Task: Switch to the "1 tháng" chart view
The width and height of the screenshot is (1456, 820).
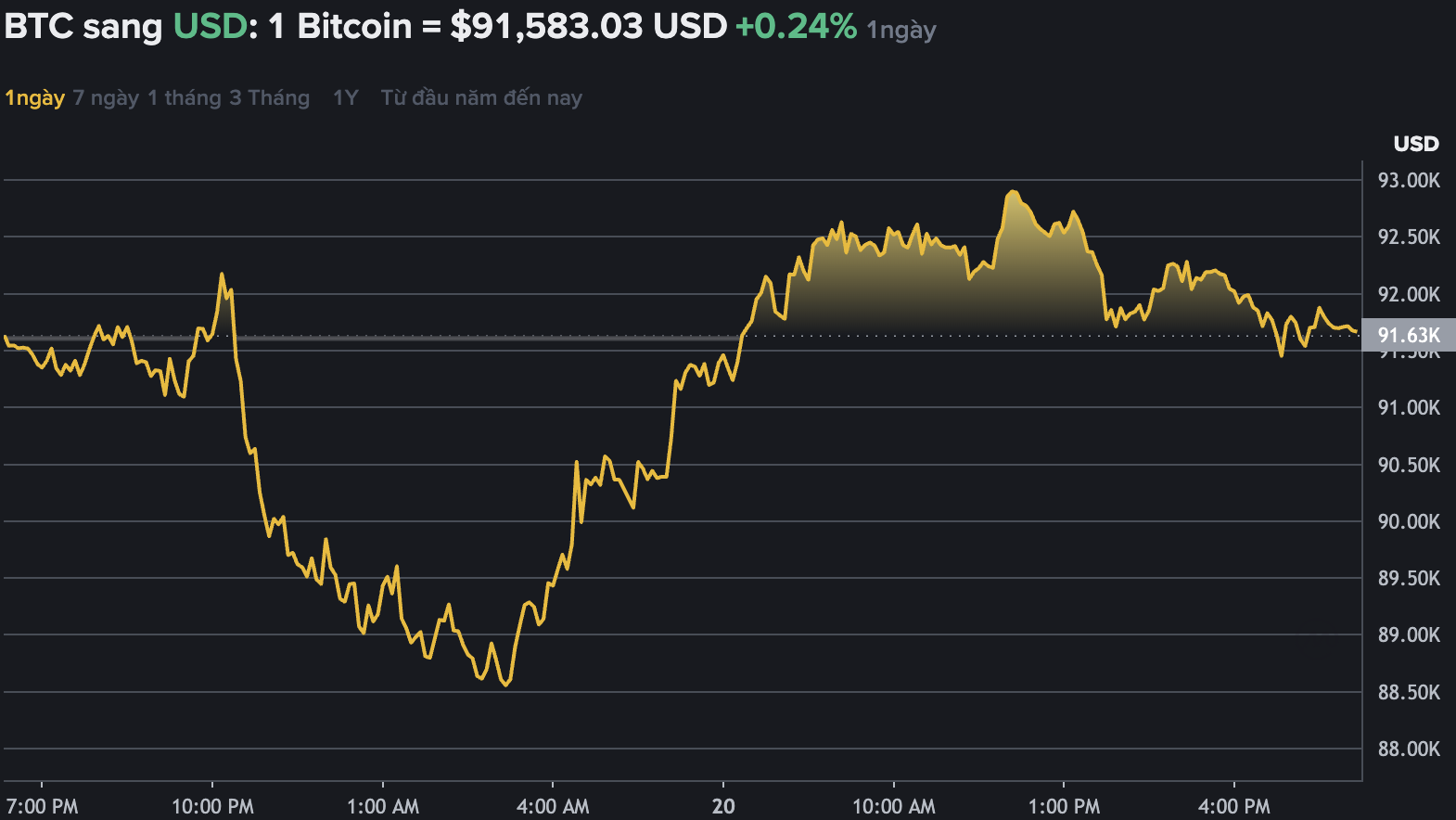Action: coord(184,96)
